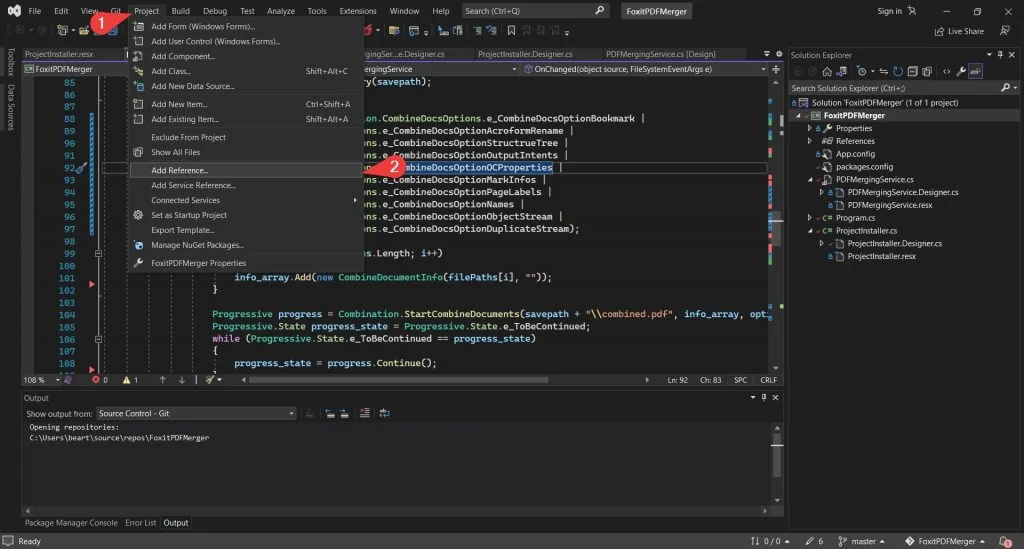Open code cleanup broom icon

[210, 380]
